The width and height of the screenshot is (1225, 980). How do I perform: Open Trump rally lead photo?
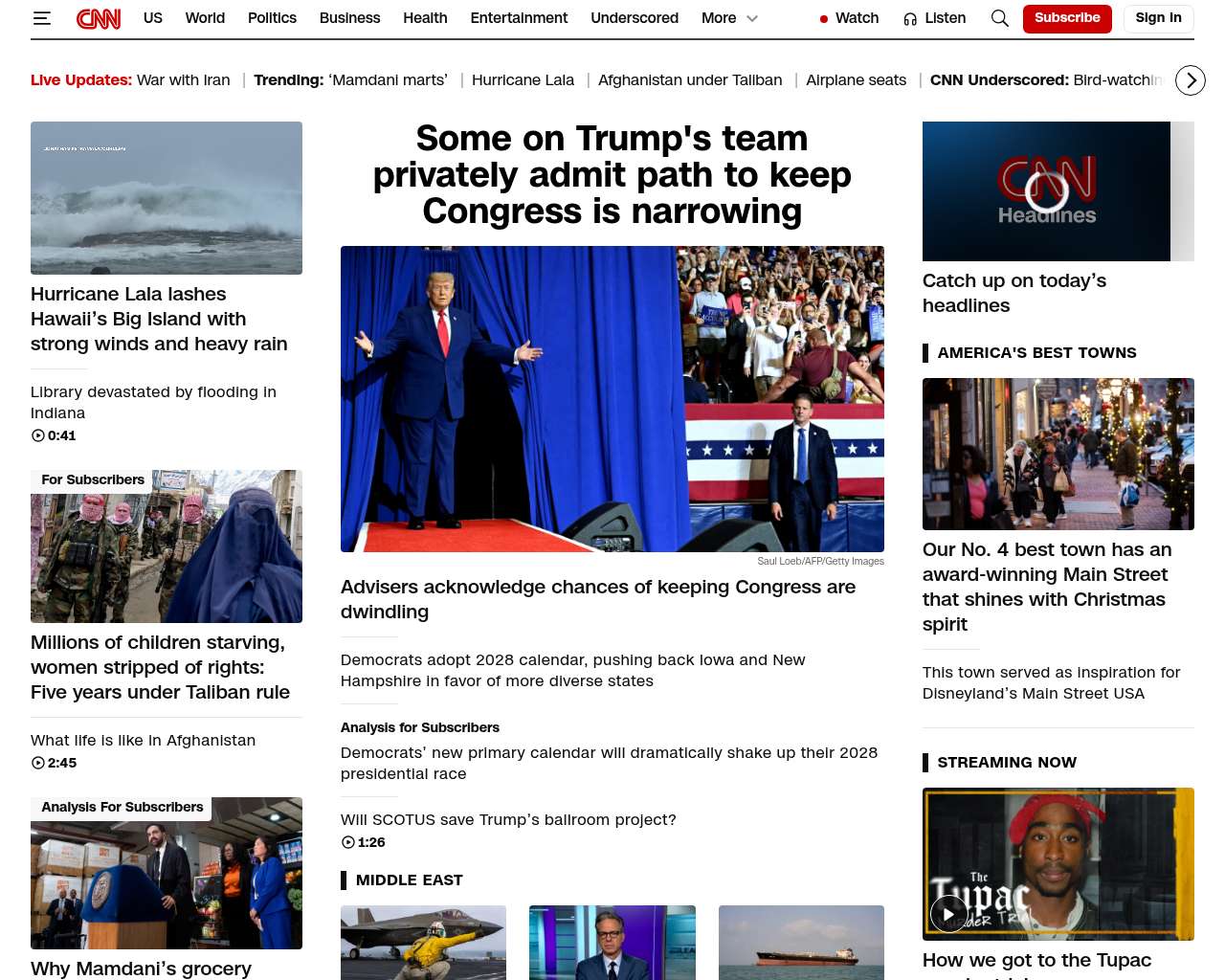click(612, 399)
